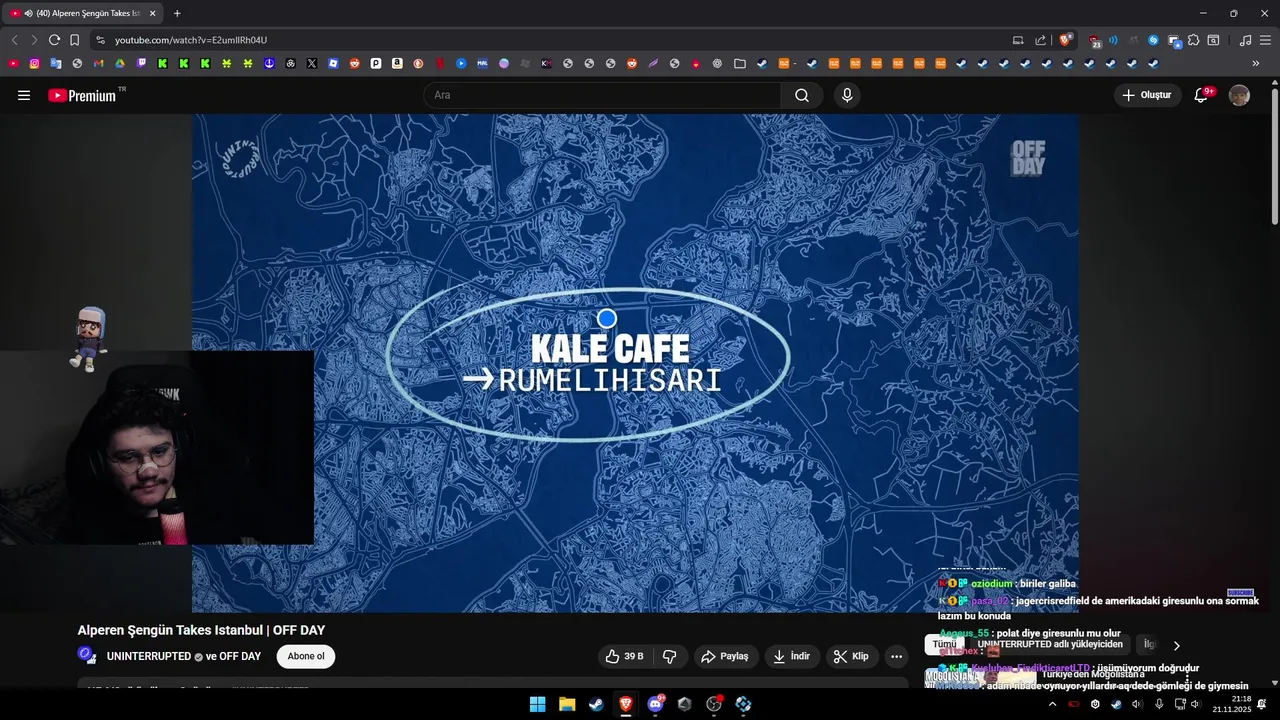Subscribe using Abone ol button

click(x=306, y=656)
